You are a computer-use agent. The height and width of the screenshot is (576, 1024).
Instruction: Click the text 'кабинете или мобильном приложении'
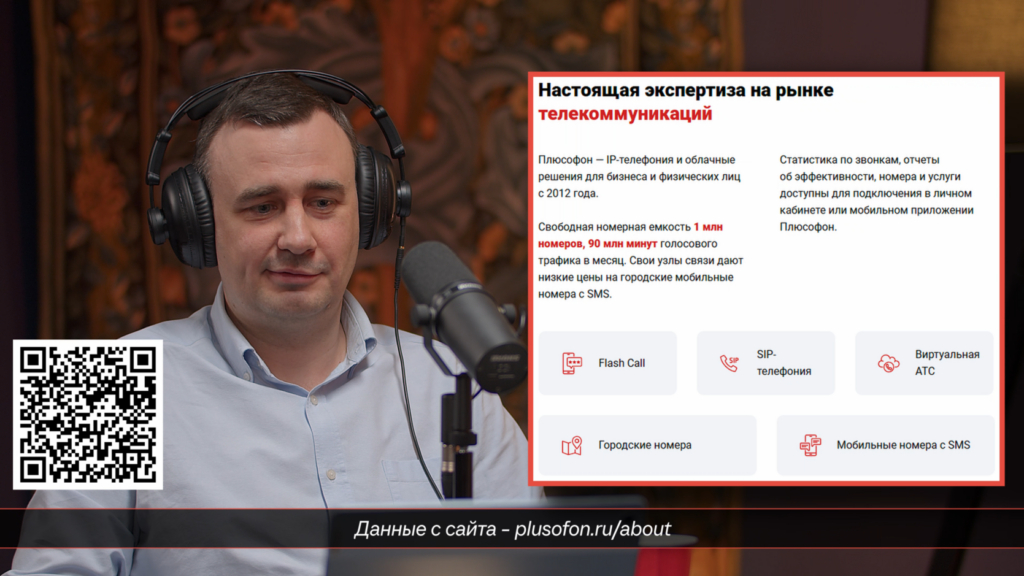click(876, 210)
